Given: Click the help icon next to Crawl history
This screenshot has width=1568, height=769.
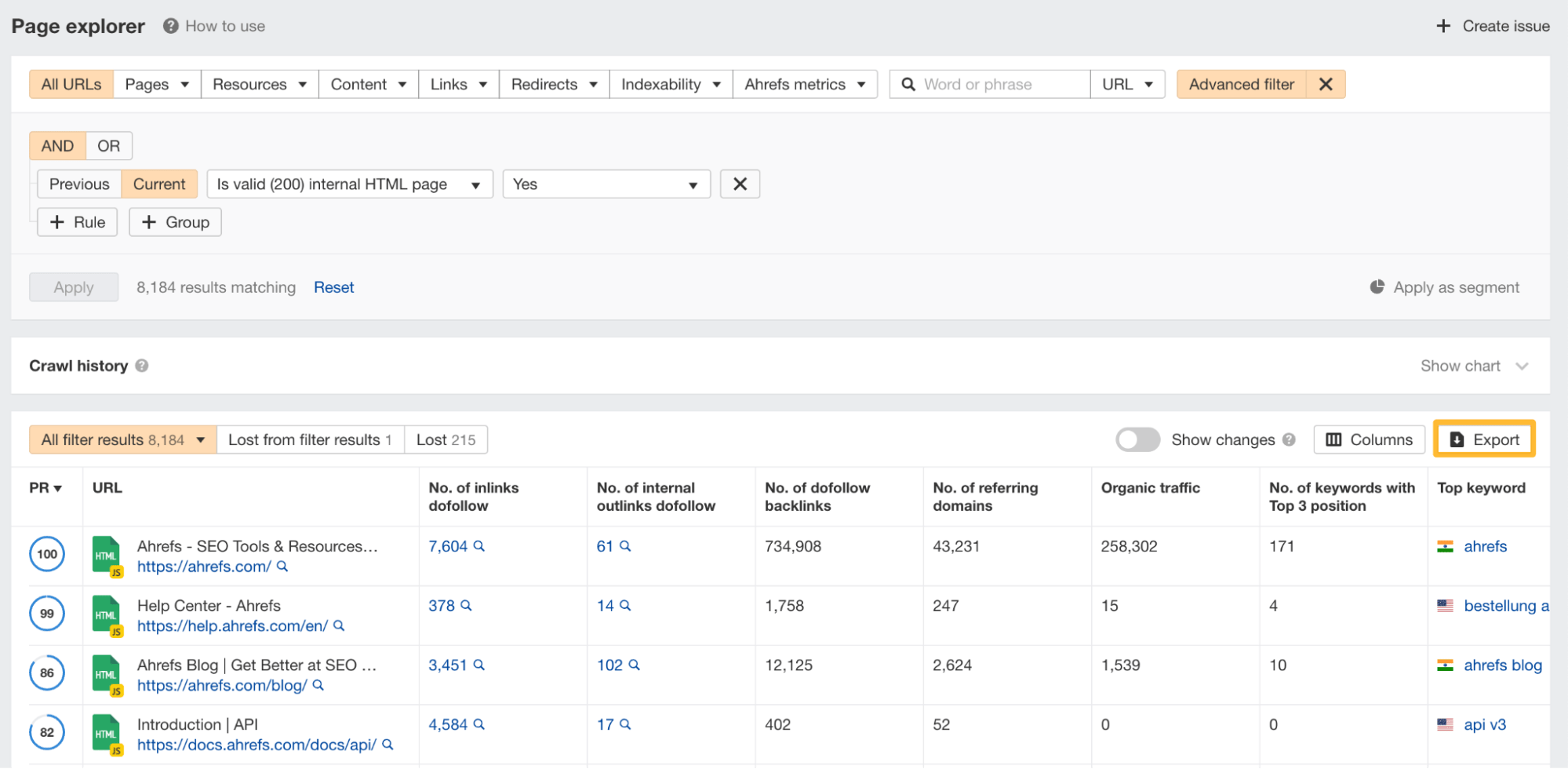Looking at the screenshot, I should click(142, 366).
